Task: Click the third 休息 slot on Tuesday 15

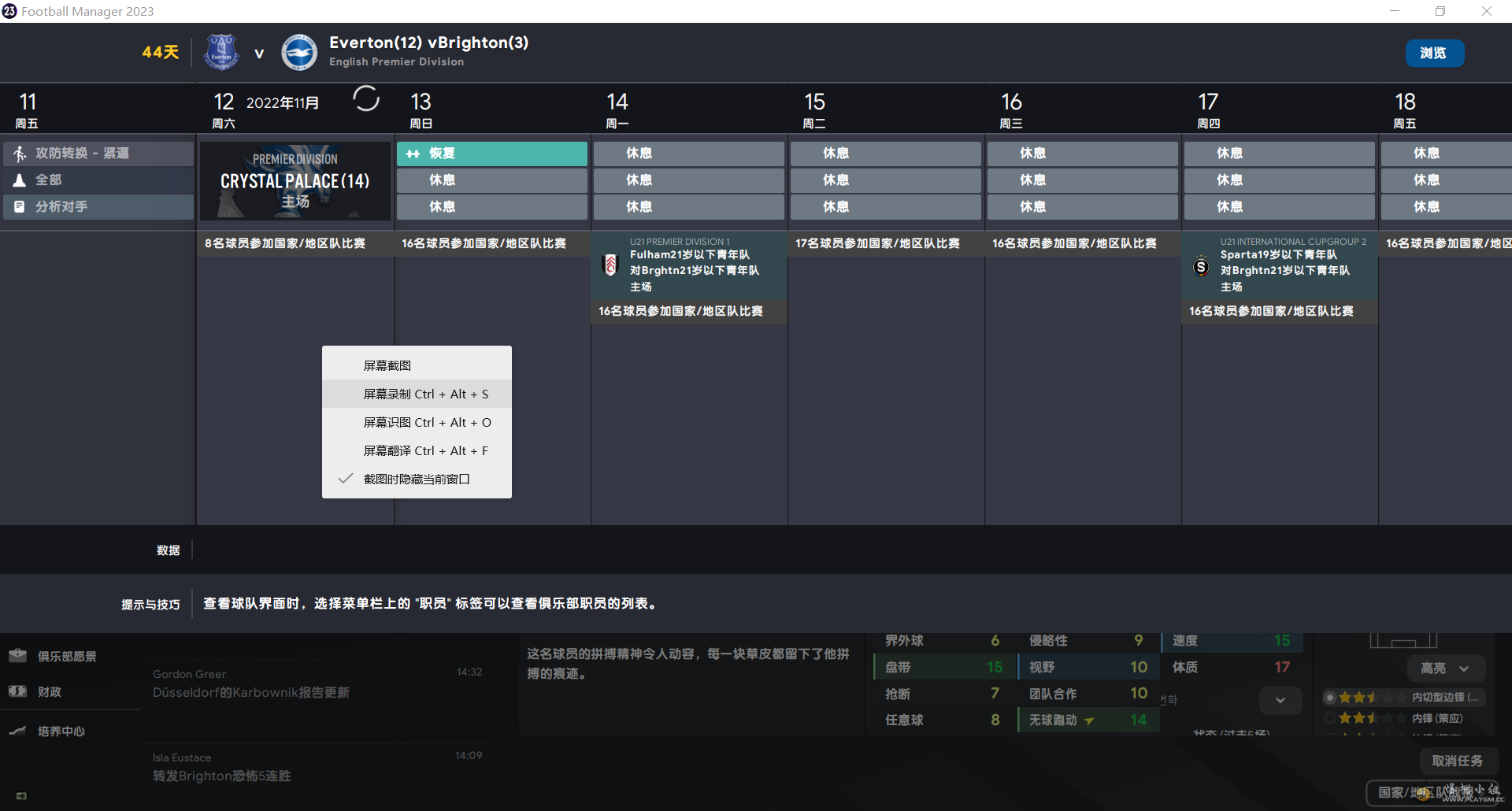Action: (x=885, y=207)
